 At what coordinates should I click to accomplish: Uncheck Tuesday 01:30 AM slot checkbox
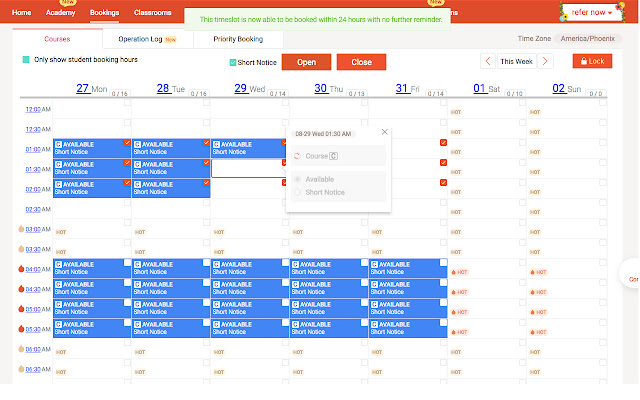coord(206,162)
